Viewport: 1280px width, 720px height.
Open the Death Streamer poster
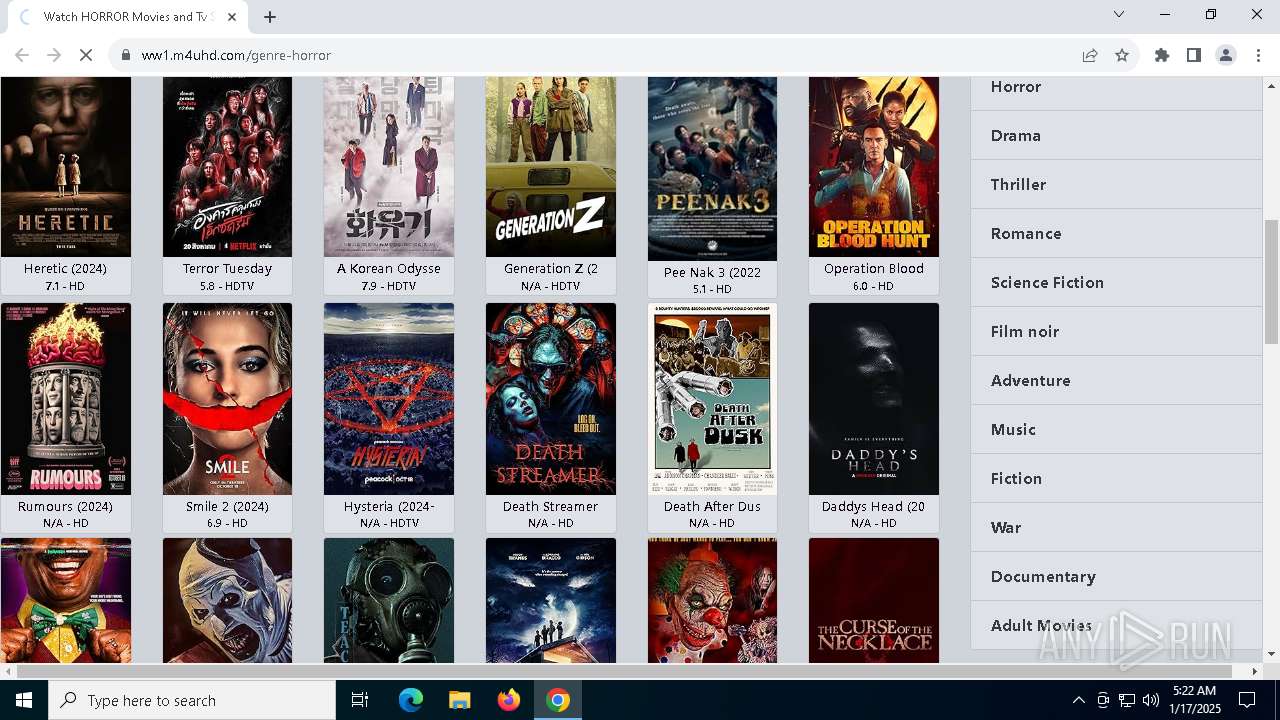click(x=551, y=399)
